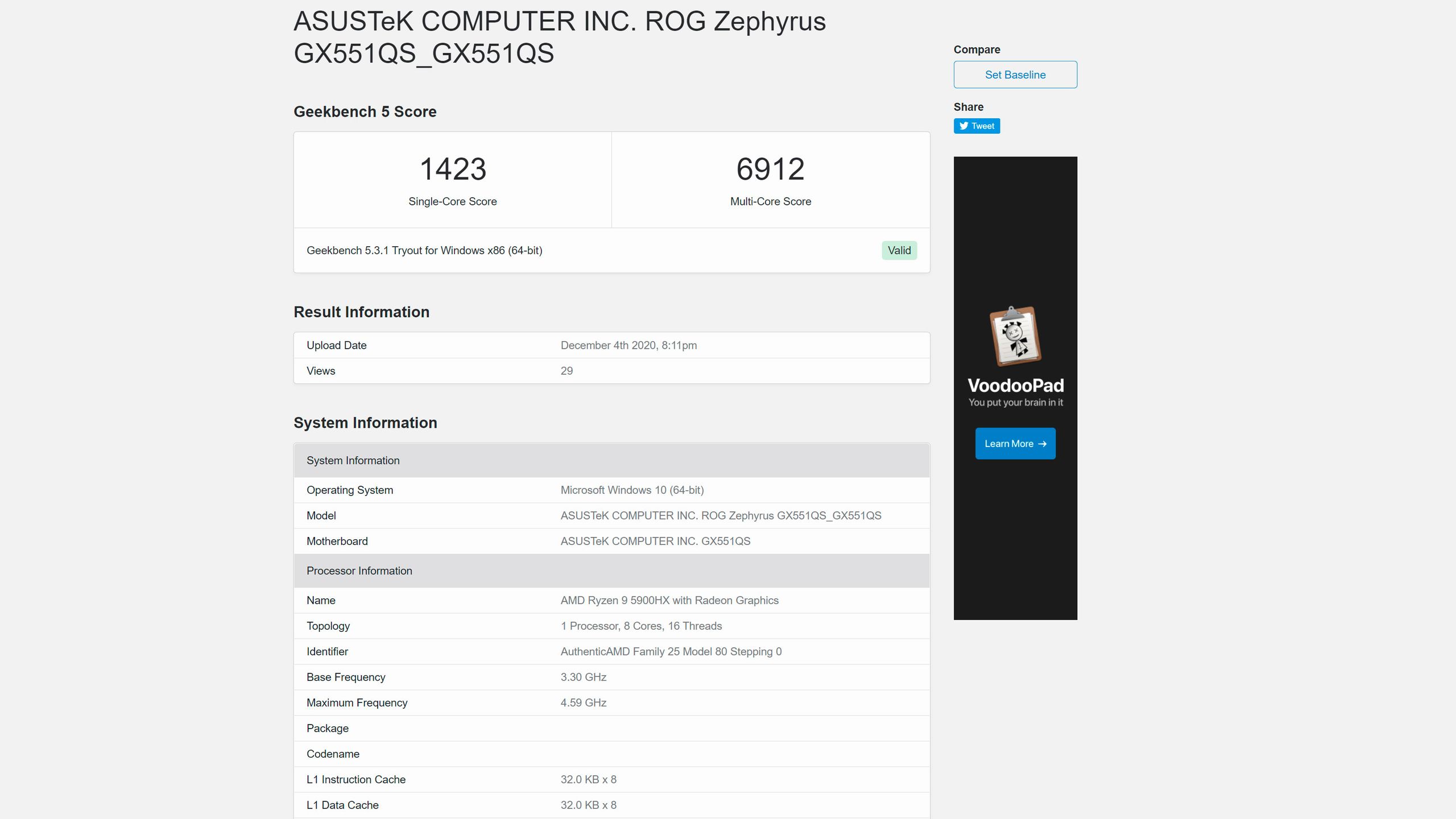The height and width of the screenshot is (819, 1456).
Task: Click the Set Baseline button
Action: point(1015,74)
